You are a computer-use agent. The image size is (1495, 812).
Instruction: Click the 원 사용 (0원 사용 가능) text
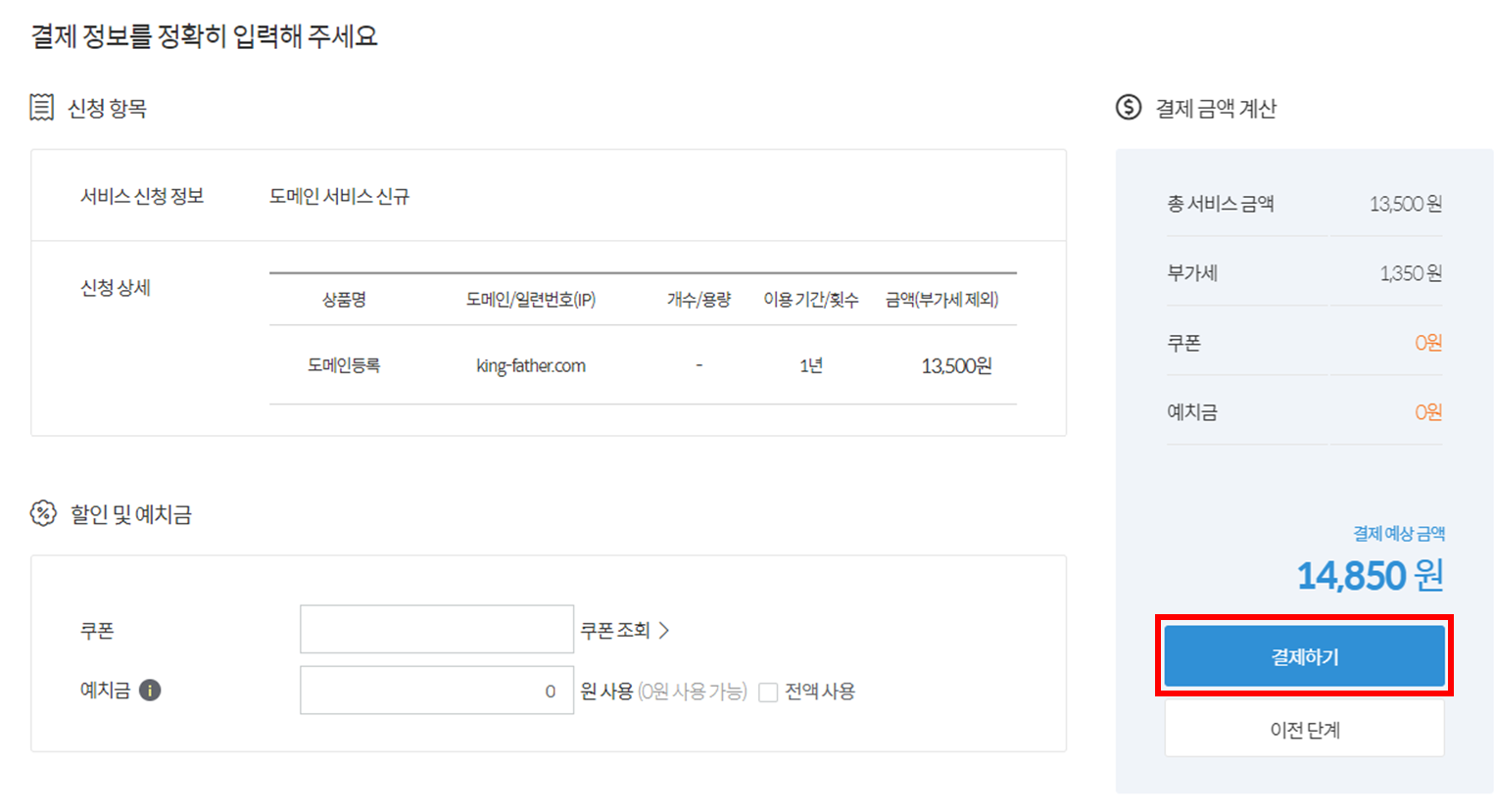663,692
